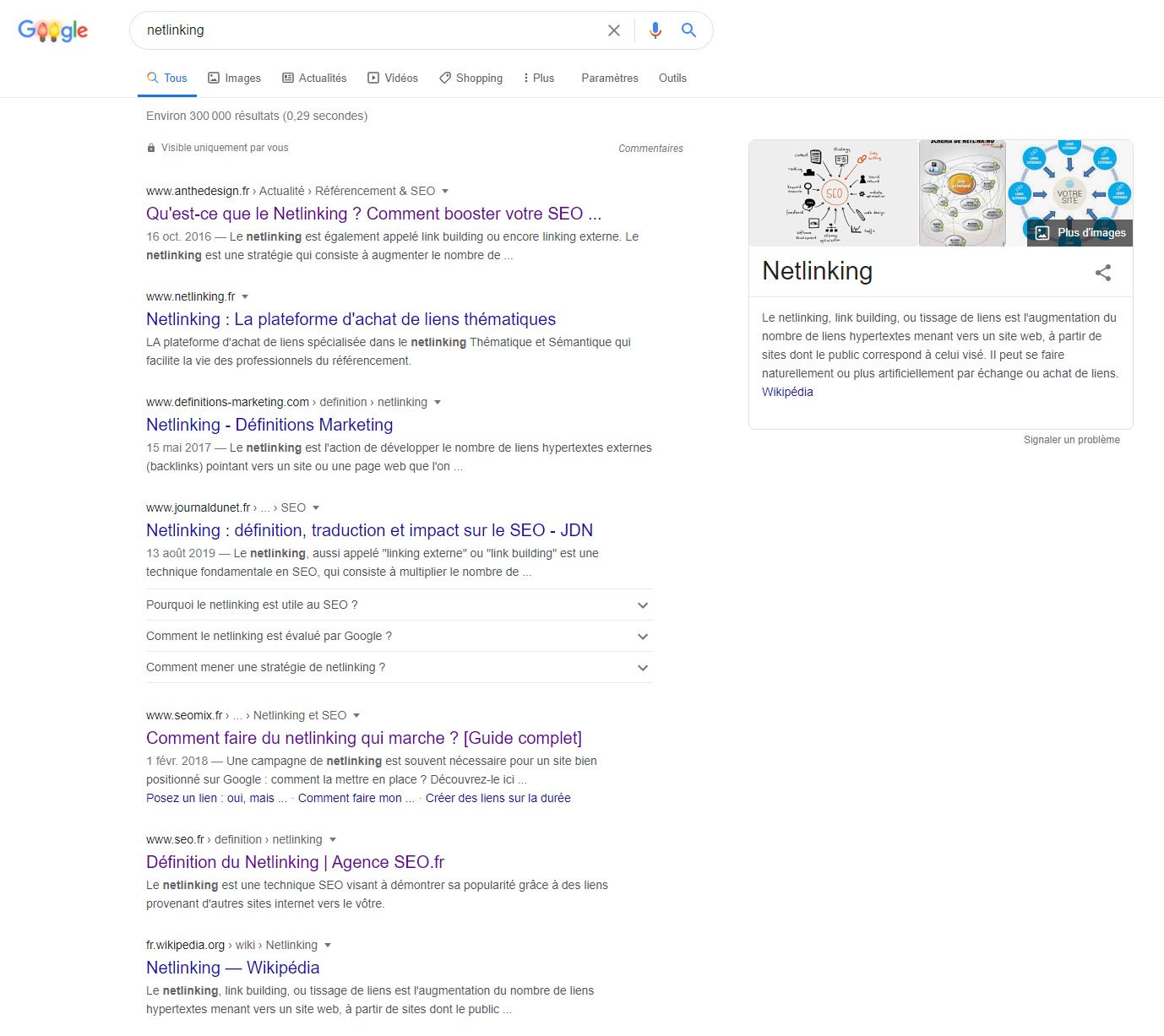Expand 'Comment mener une stratégie de netlinking ?'
This screenshot has width=1164, height=1036.
click(399, 667)
